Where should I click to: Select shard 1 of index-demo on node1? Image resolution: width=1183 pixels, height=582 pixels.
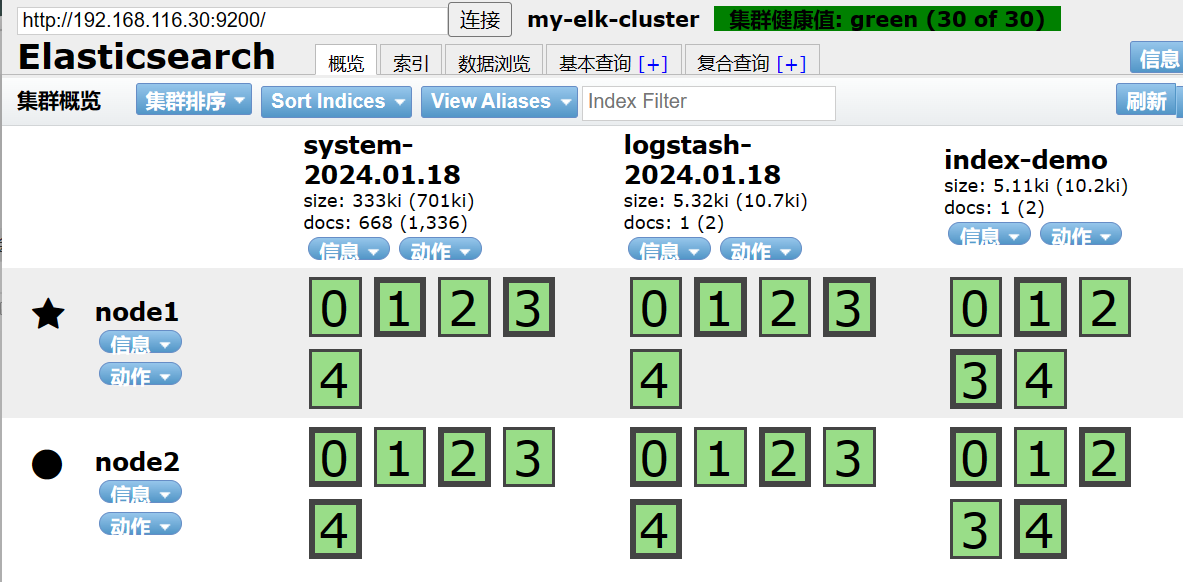click(1040, 307)
